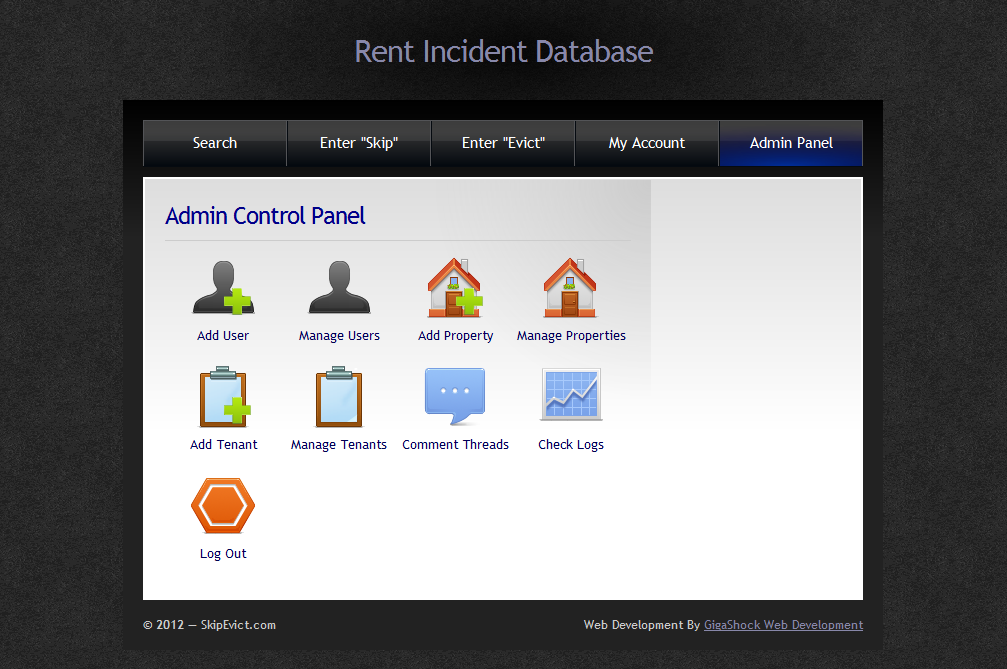Click the orange Log Out hexagon icon

(223, 506)
